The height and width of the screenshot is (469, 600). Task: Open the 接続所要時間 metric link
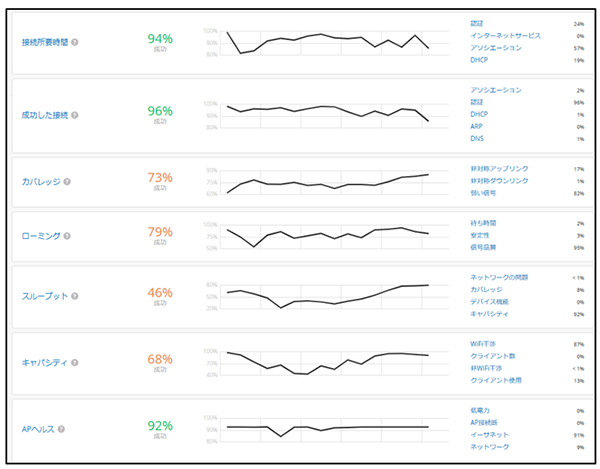(44, 43)
